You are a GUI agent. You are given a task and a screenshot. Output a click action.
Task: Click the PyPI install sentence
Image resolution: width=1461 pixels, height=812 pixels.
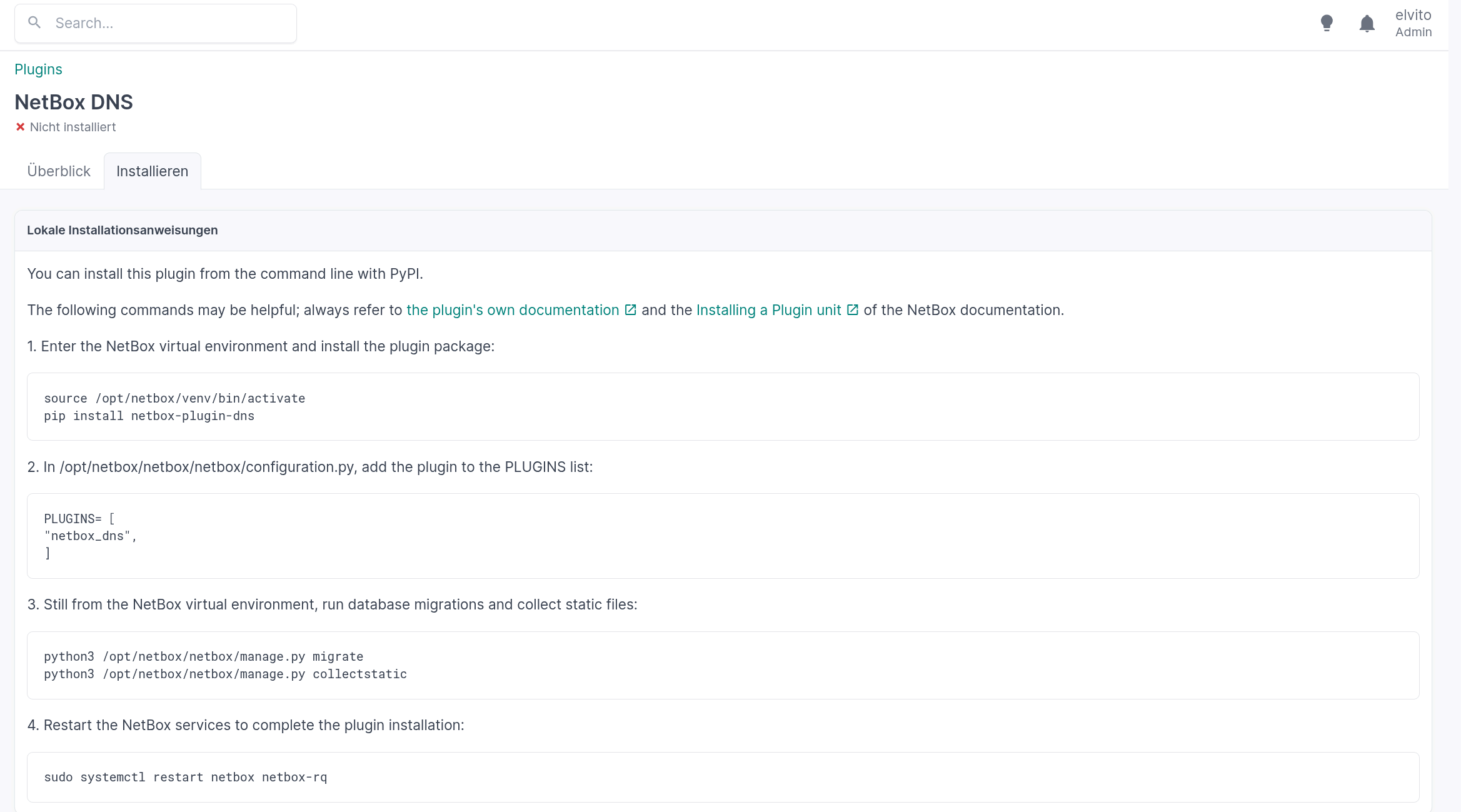(225, 274)
